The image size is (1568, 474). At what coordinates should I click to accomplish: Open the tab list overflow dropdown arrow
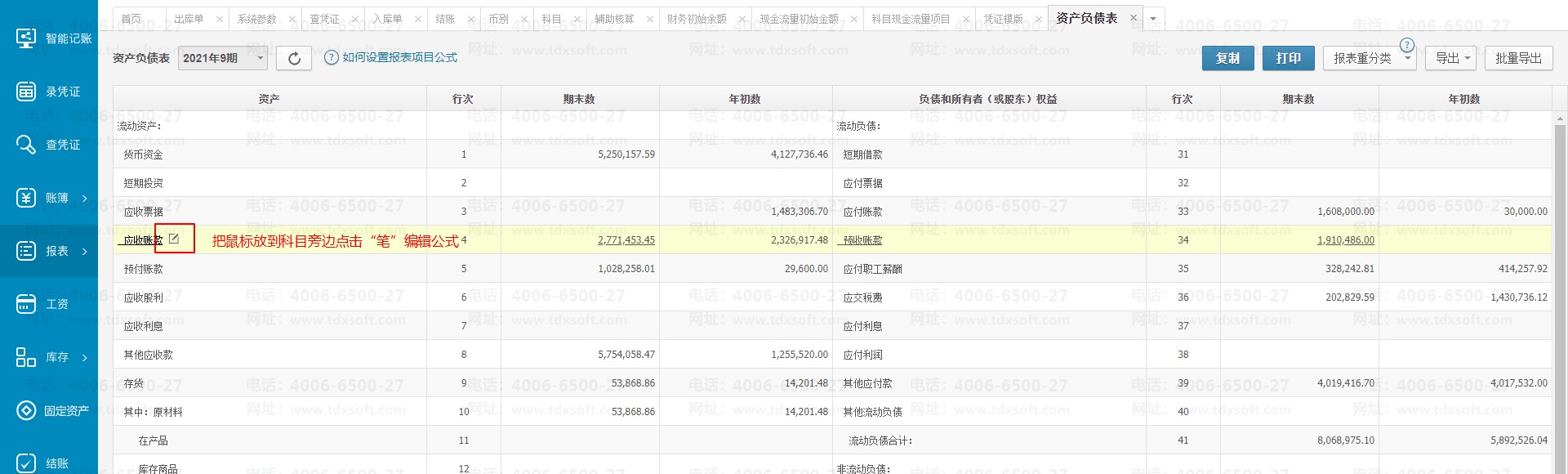coord(1153,18)
